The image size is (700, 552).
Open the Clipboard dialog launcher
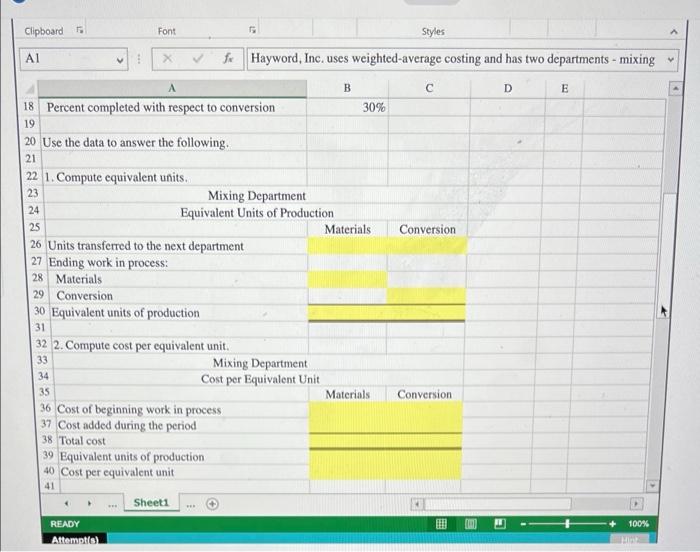point(79,30)
